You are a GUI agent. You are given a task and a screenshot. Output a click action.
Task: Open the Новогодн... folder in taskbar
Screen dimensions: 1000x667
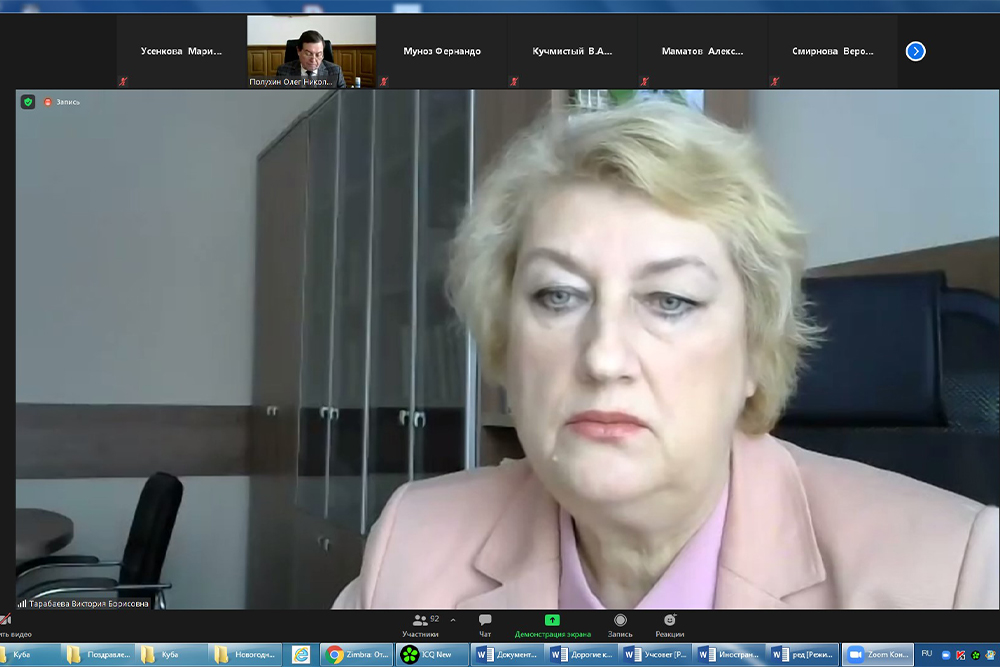247,654
